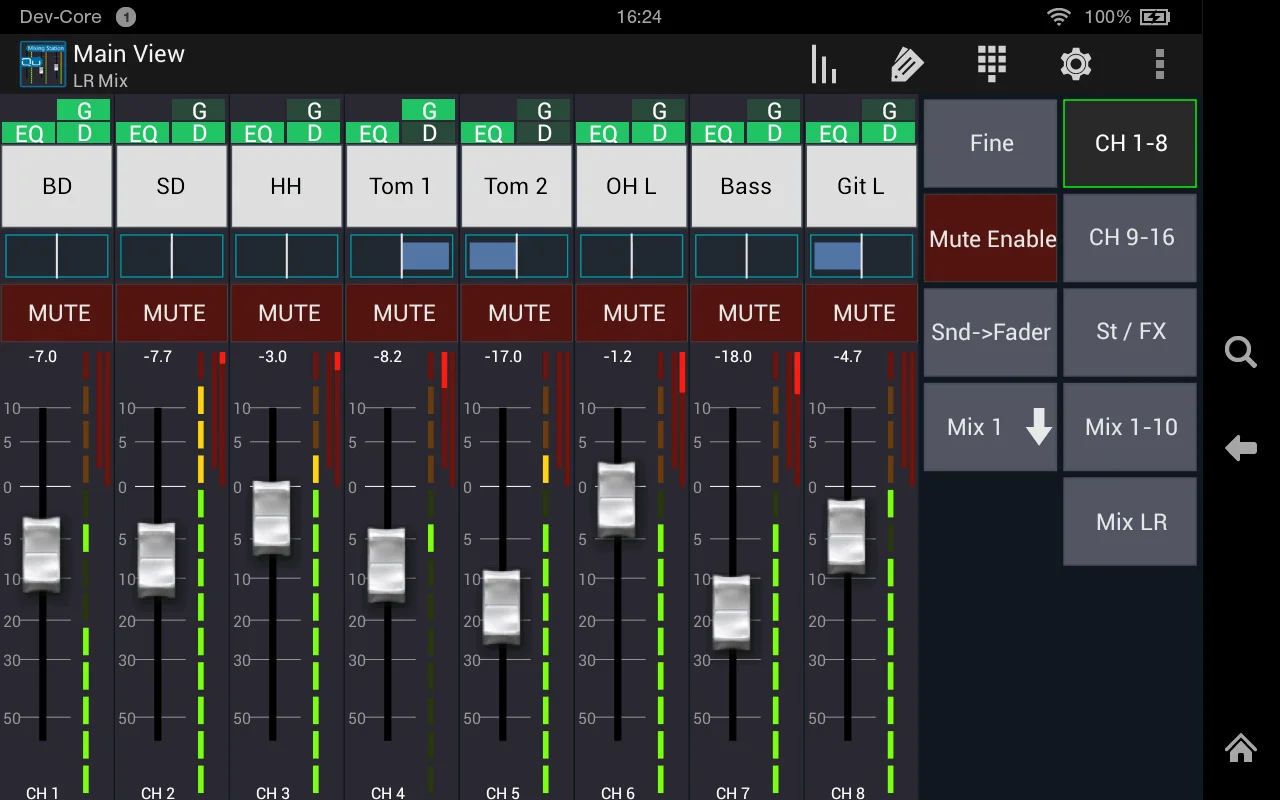Image resolution: width=1280 pixels, height=800 pixels.
Task: Switch to the CH 9-16 layer
Action: 1130,238
